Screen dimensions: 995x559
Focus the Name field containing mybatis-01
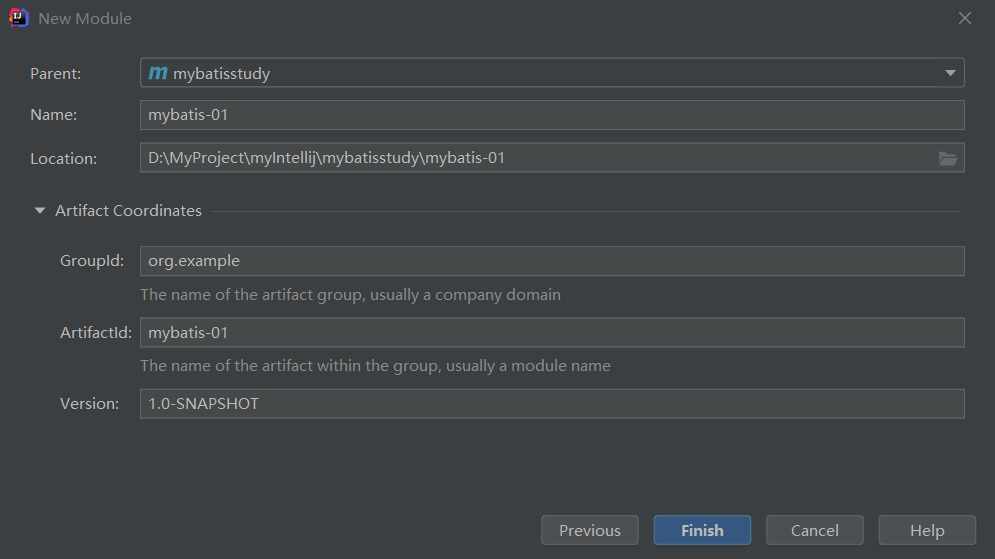(552, 115)
